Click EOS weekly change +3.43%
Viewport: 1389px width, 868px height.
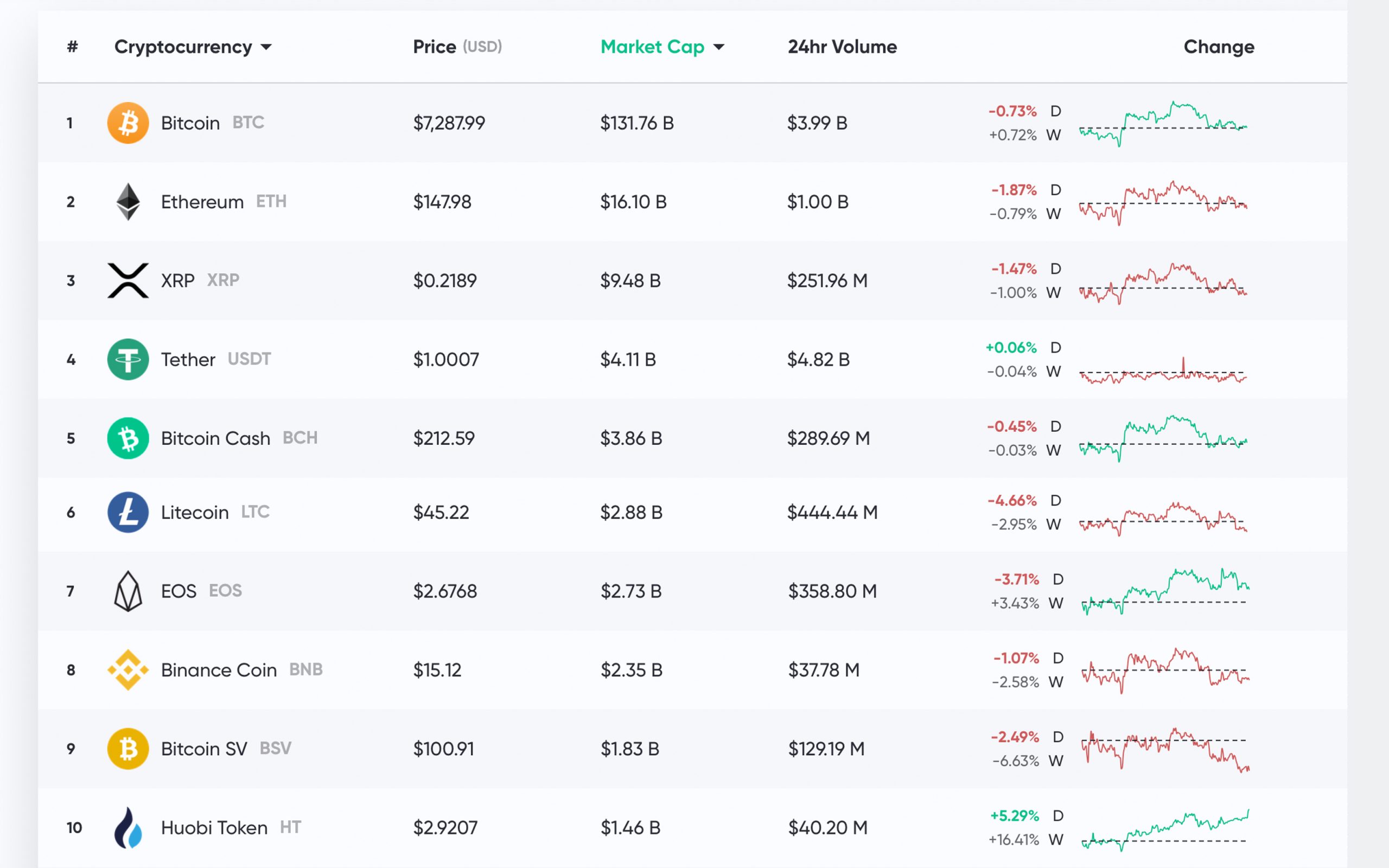pos(1015,603)
